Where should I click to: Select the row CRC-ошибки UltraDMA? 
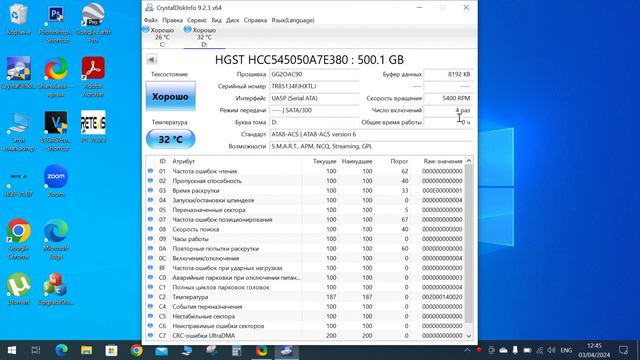point(305,336)
